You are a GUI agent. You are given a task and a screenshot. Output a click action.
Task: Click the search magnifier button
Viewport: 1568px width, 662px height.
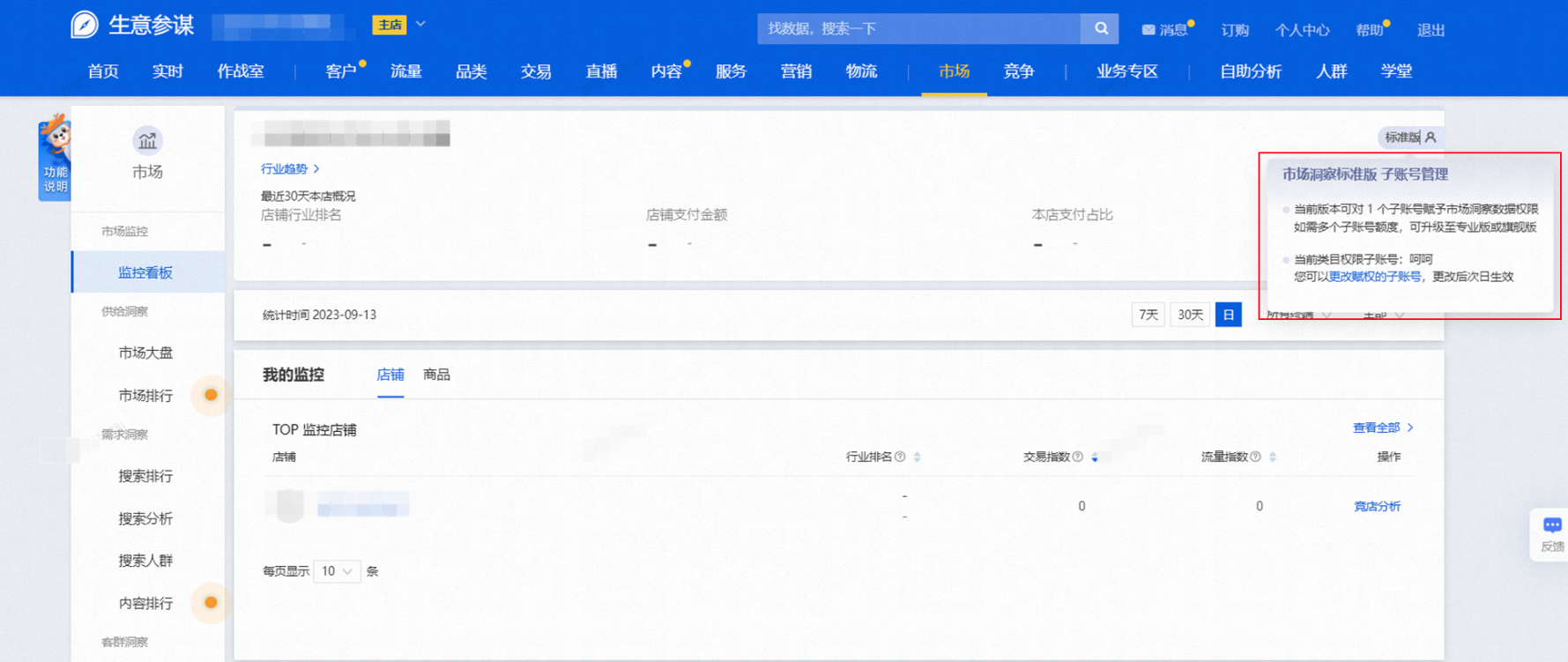1101,28
